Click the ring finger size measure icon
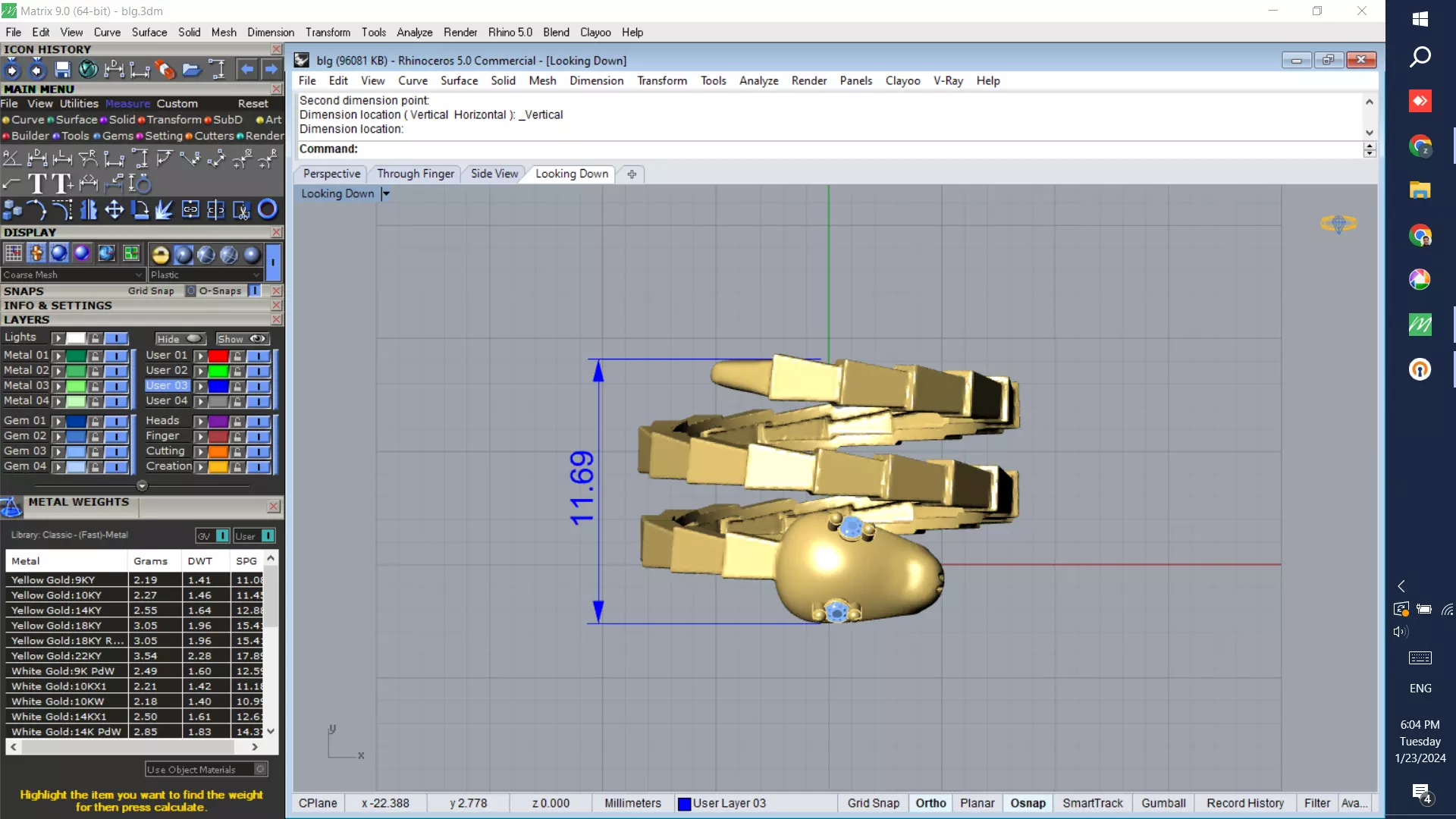Viewport: 1456px width, 819px height. point(140,184)
